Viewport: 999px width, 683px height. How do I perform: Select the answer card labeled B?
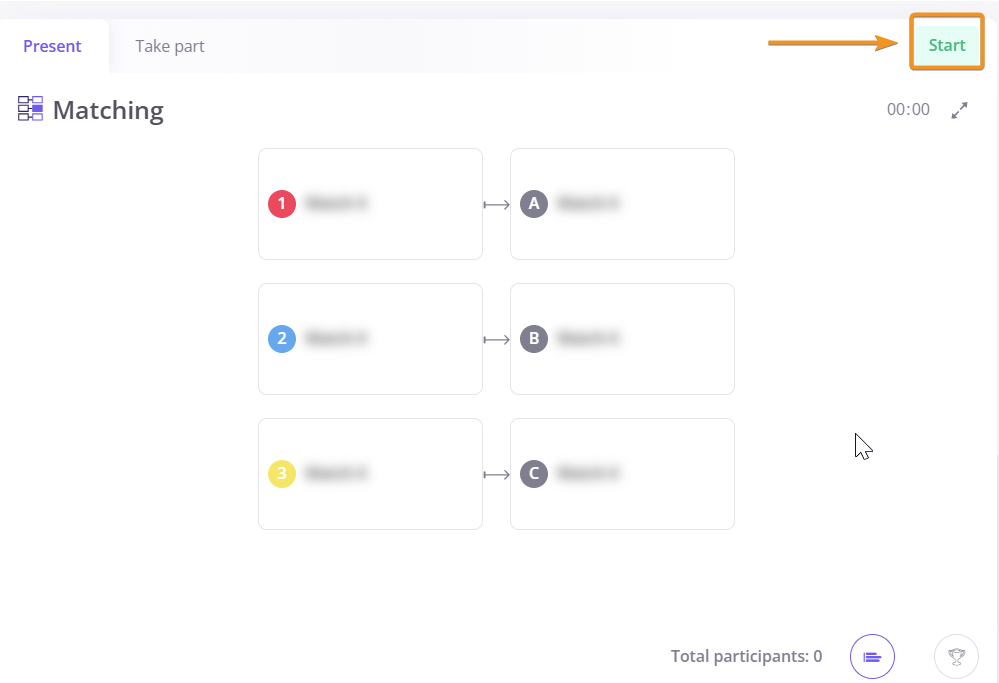point(622,339)
